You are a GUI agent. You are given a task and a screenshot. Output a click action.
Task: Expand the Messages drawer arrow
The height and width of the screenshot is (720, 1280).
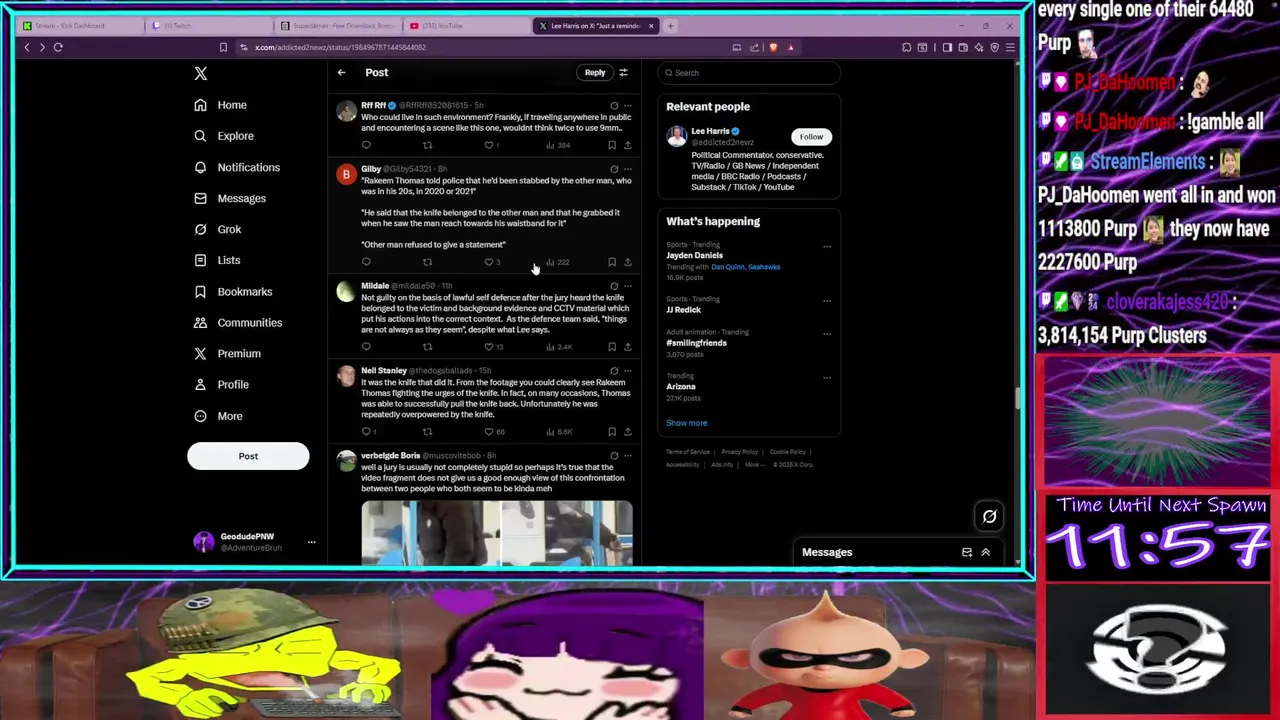click(x=985, y=552)
